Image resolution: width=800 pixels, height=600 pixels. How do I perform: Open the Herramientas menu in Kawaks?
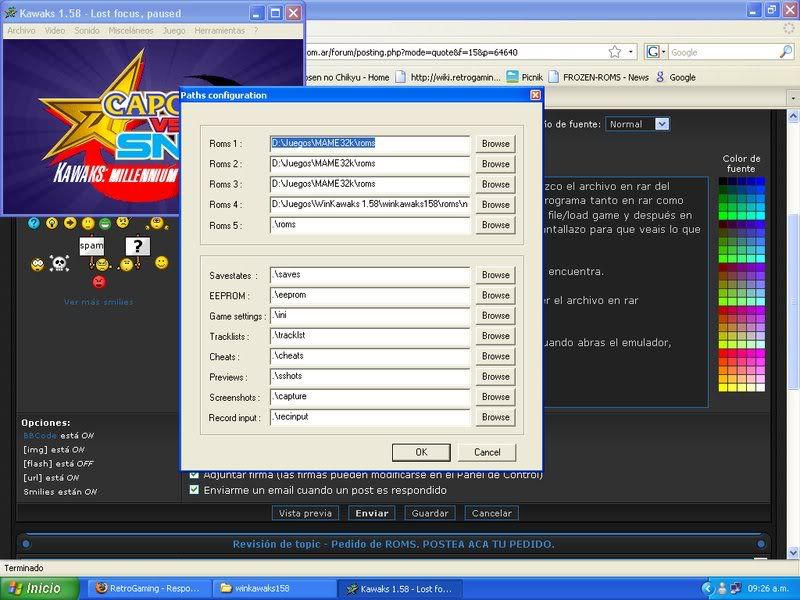pyautogui.click(x=219, y=31)
